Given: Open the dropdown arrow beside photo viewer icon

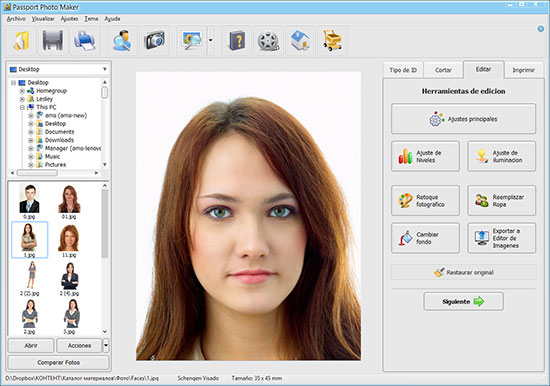Looking at the screenshot, I should point(210,40).
